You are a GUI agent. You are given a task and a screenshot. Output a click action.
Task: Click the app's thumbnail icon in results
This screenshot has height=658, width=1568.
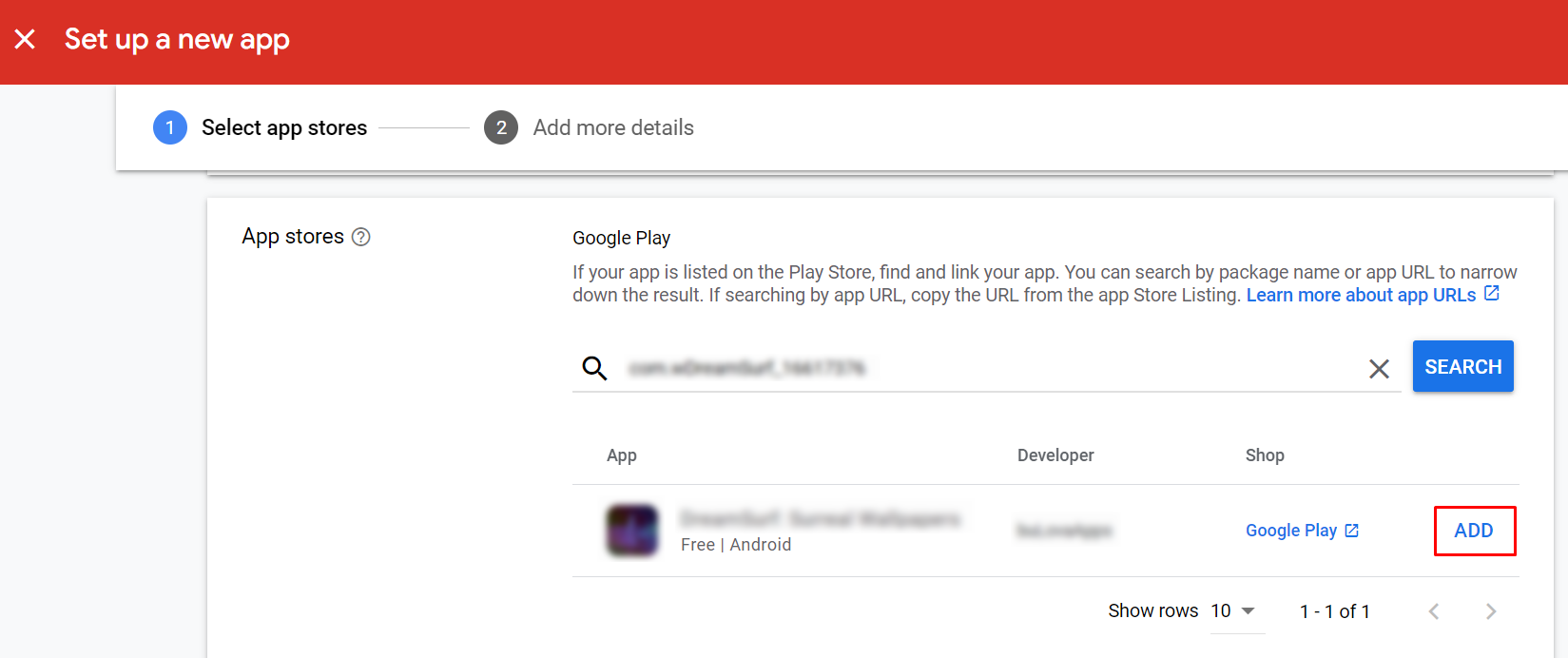(632, 531)
